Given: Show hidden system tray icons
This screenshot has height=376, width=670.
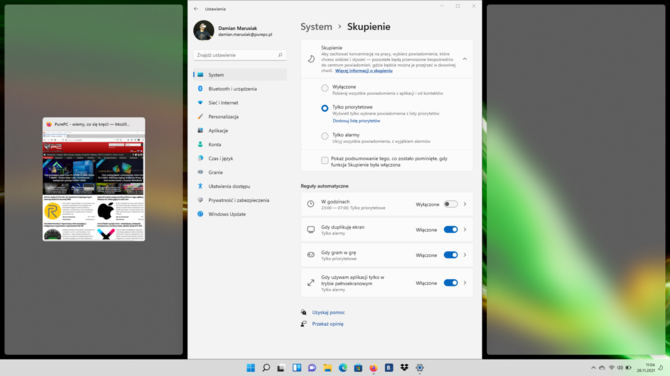Looking at the screenshot, I should 593,368.
